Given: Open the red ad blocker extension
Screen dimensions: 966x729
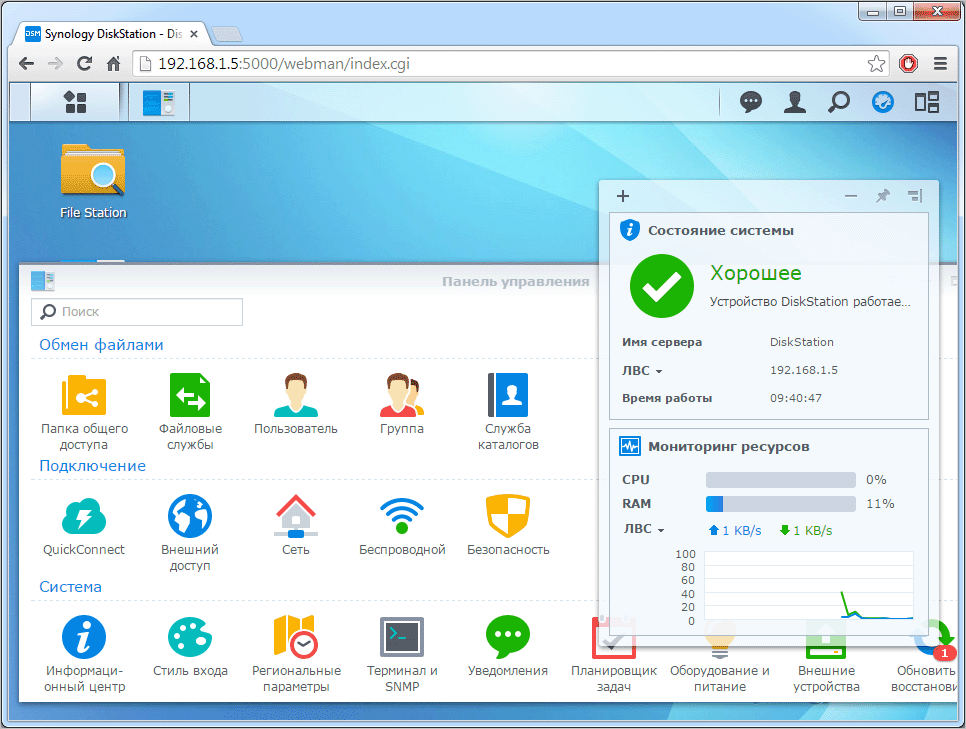Looking at the screenshot, I should (908, 63).
